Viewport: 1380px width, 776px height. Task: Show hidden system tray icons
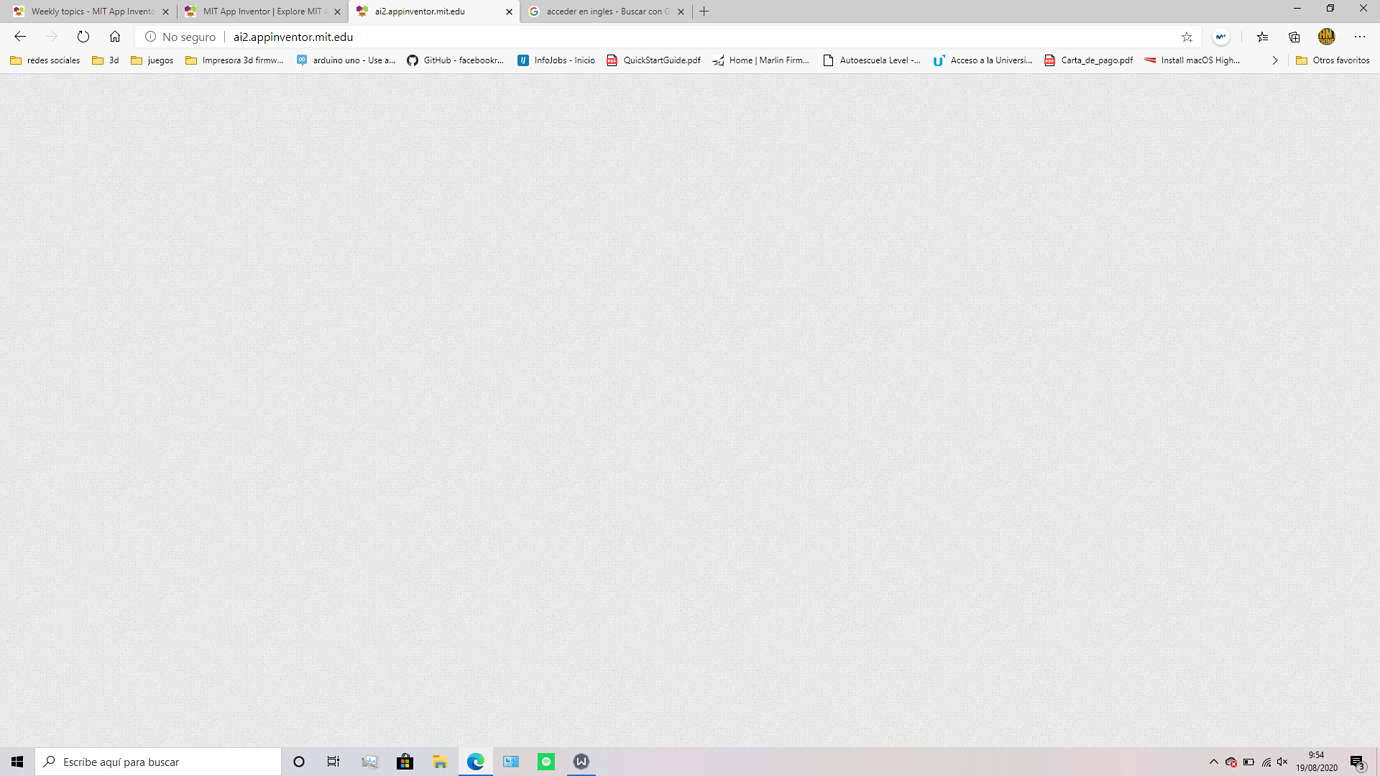[x=1213, y=762]
